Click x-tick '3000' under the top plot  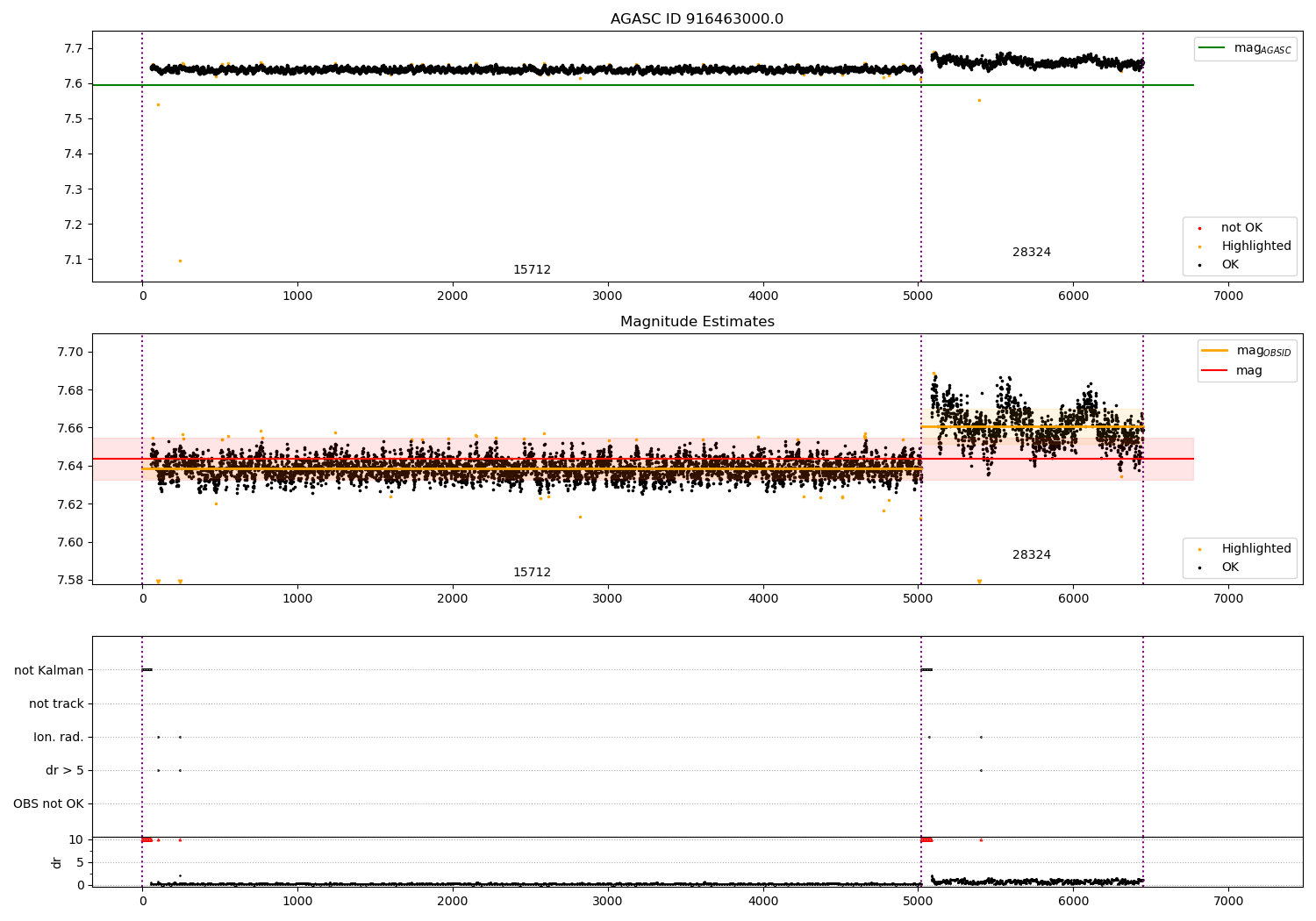tap(608, 296)
